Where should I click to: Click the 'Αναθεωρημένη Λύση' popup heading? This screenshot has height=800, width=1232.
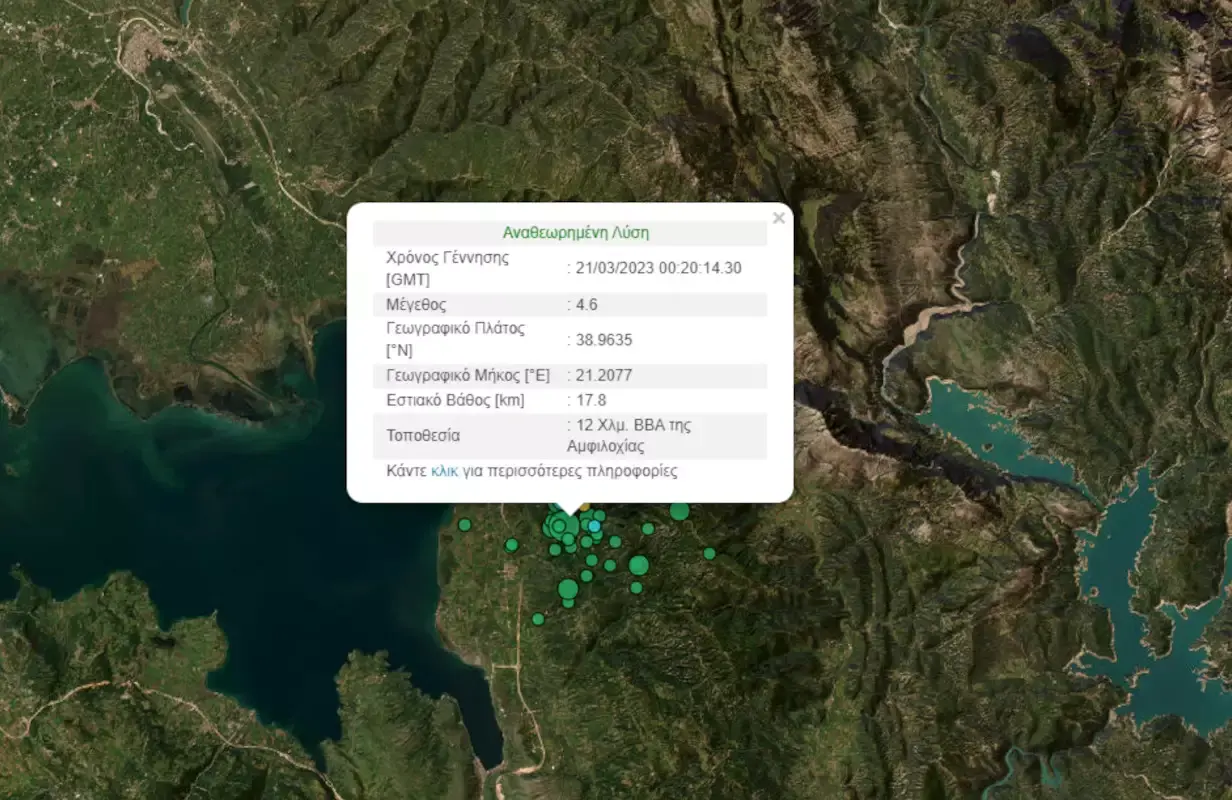[575, 233]
